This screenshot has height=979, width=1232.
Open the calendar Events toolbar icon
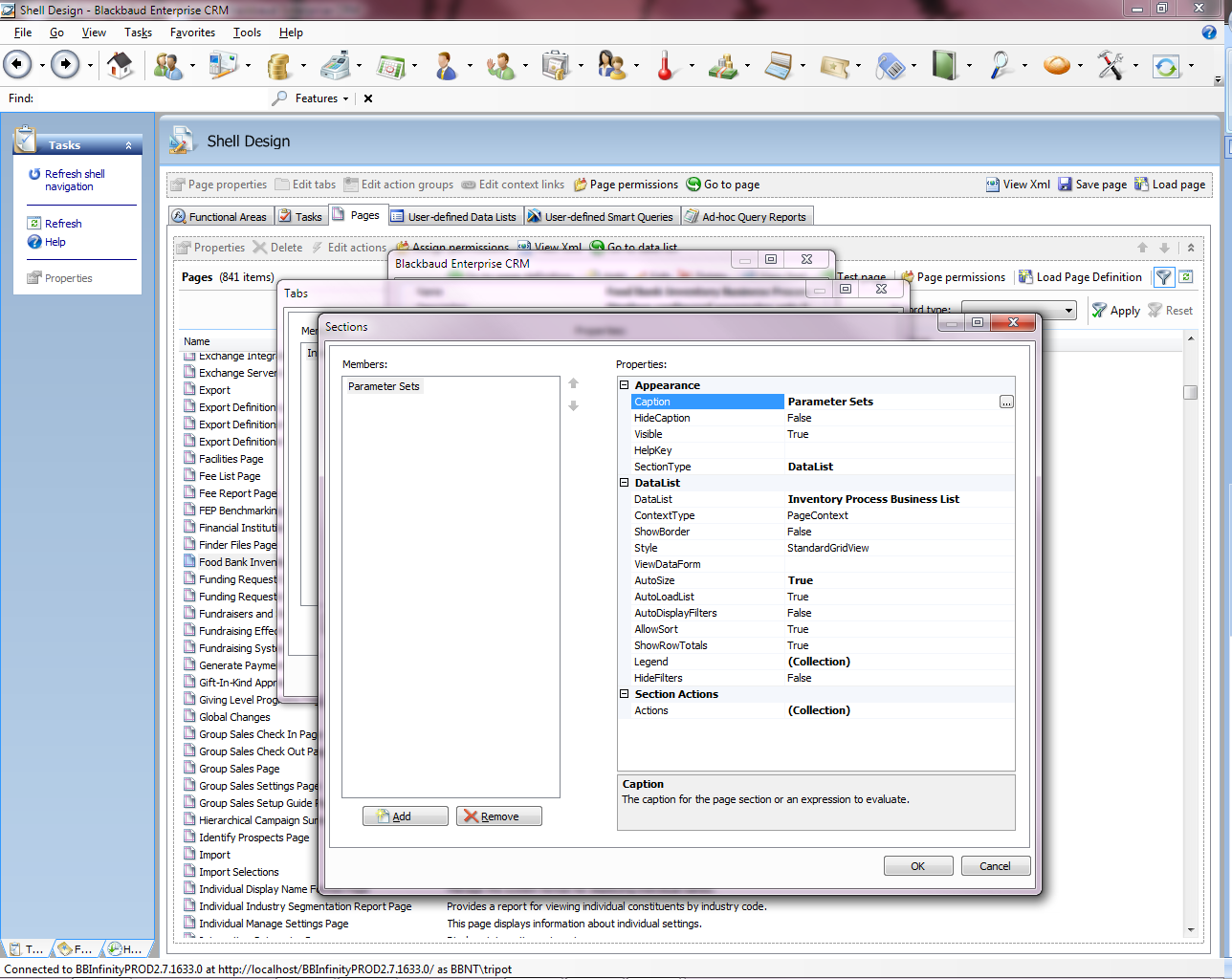(x=391, y=65)
